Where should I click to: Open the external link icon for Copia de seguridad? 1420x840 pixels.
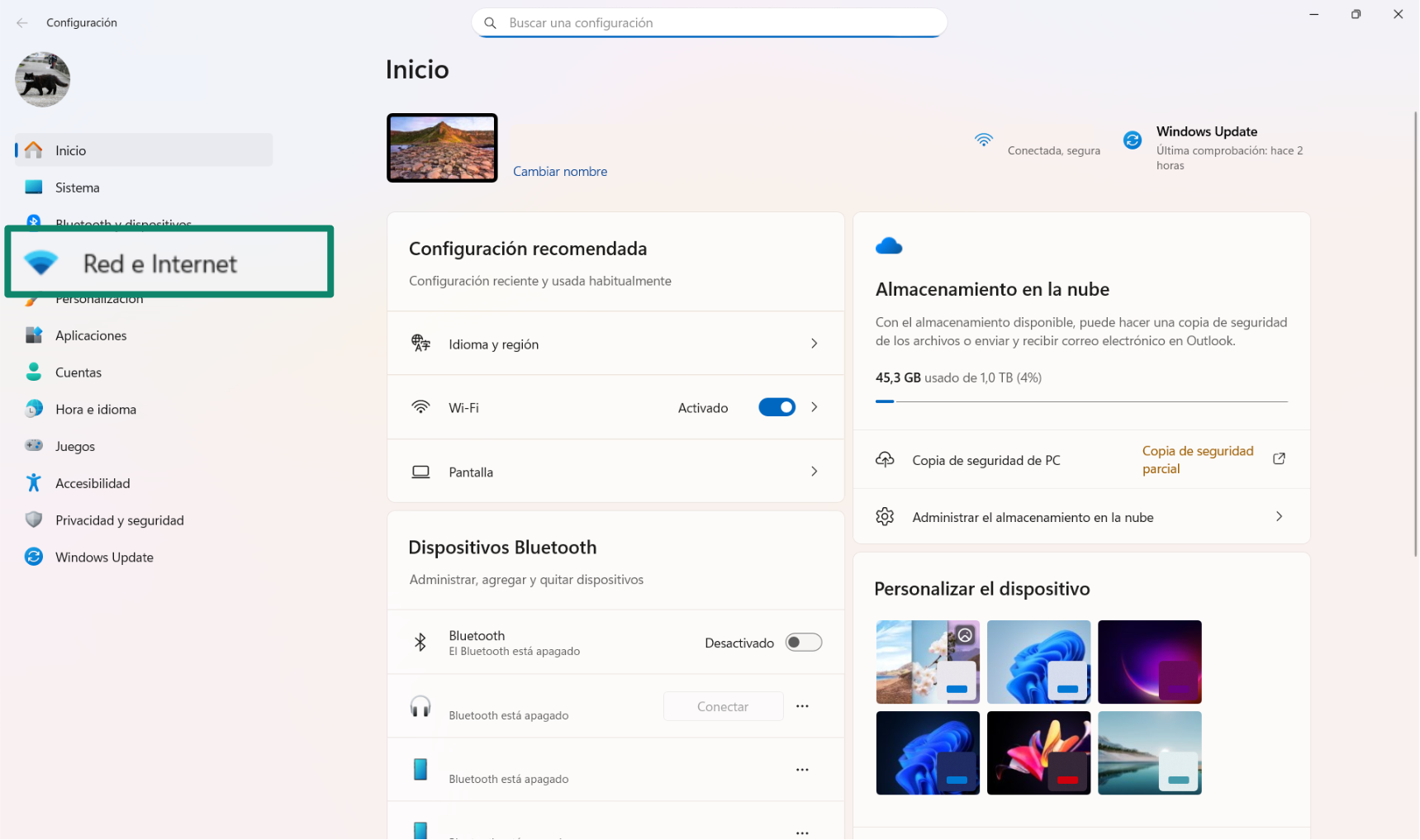click(1279, 459)
